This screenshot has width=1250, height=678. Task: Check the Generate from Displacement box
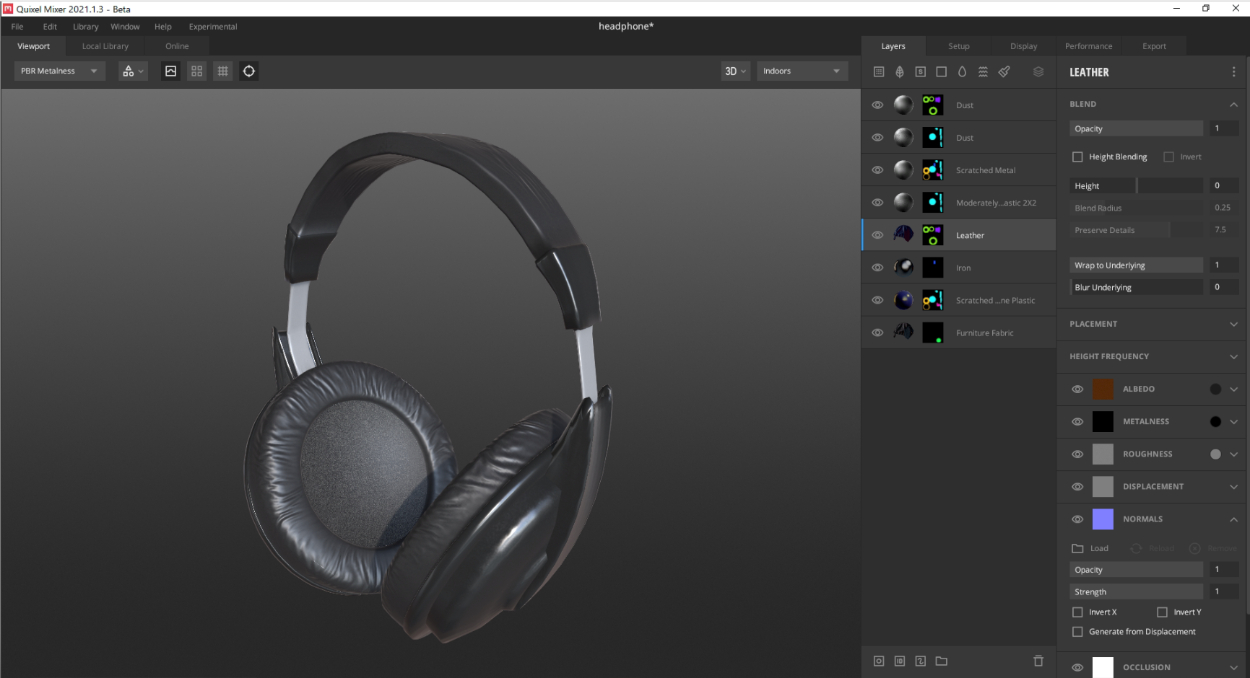[x=1077, y=632]
